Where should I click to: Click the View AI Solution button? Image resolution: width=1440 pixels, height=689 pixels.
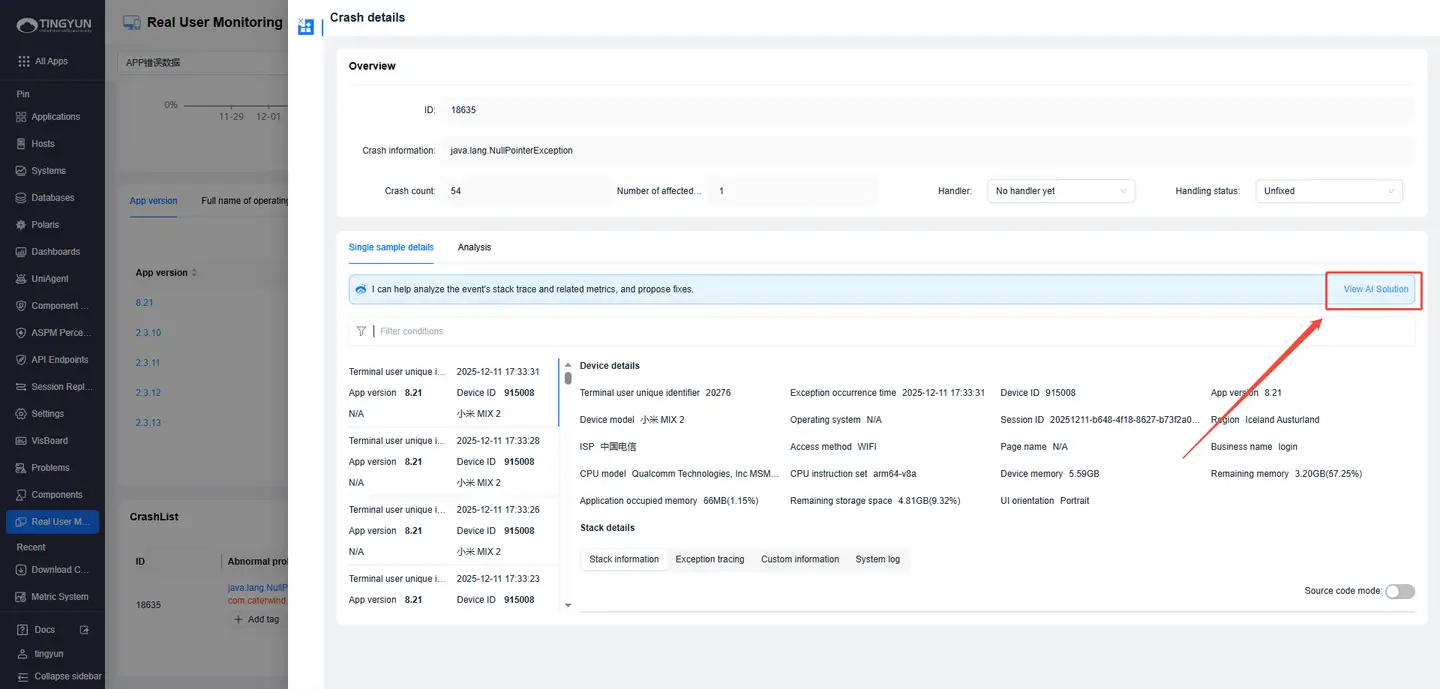1375,289
